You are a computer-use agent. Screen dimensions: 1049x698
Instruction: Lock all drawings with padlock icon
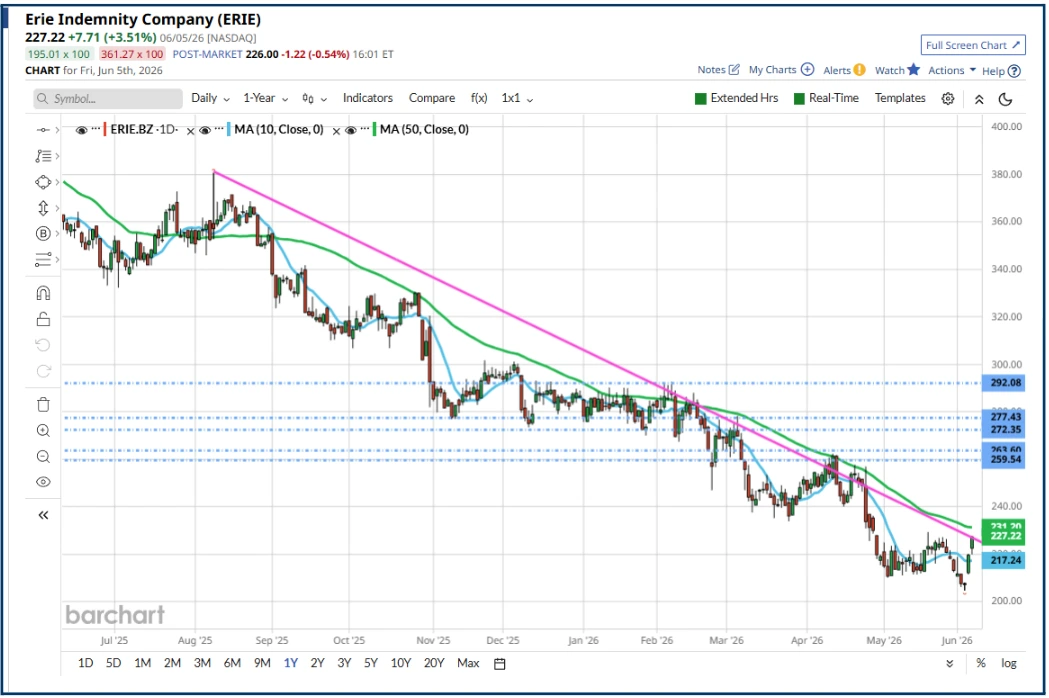point(43,319)
